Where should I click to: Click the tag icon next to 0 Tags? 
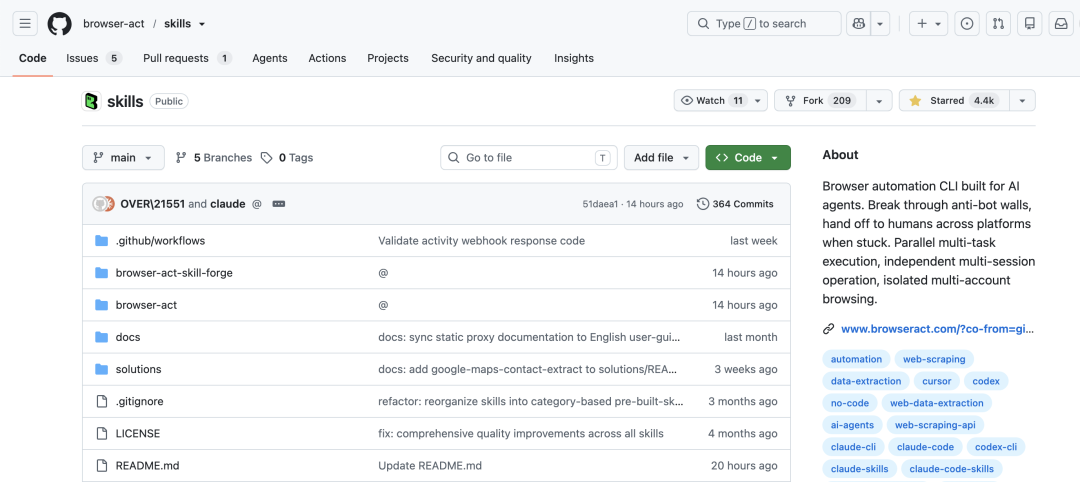click(x=267, y=158)
